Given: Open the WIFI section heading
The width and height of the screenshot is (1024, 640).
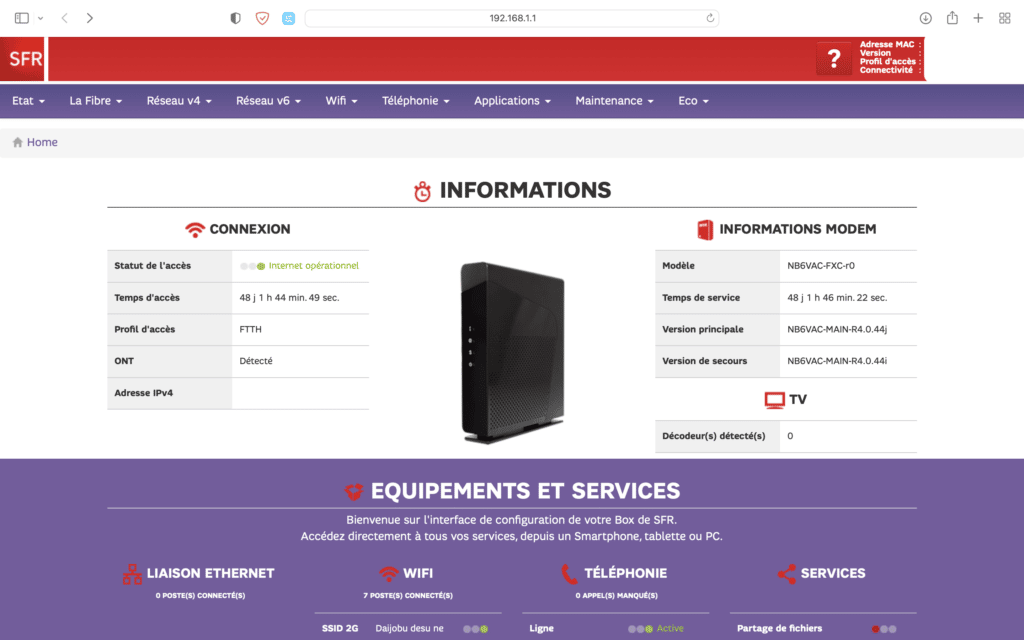Looking at the screenshot, I should [418, 573].
